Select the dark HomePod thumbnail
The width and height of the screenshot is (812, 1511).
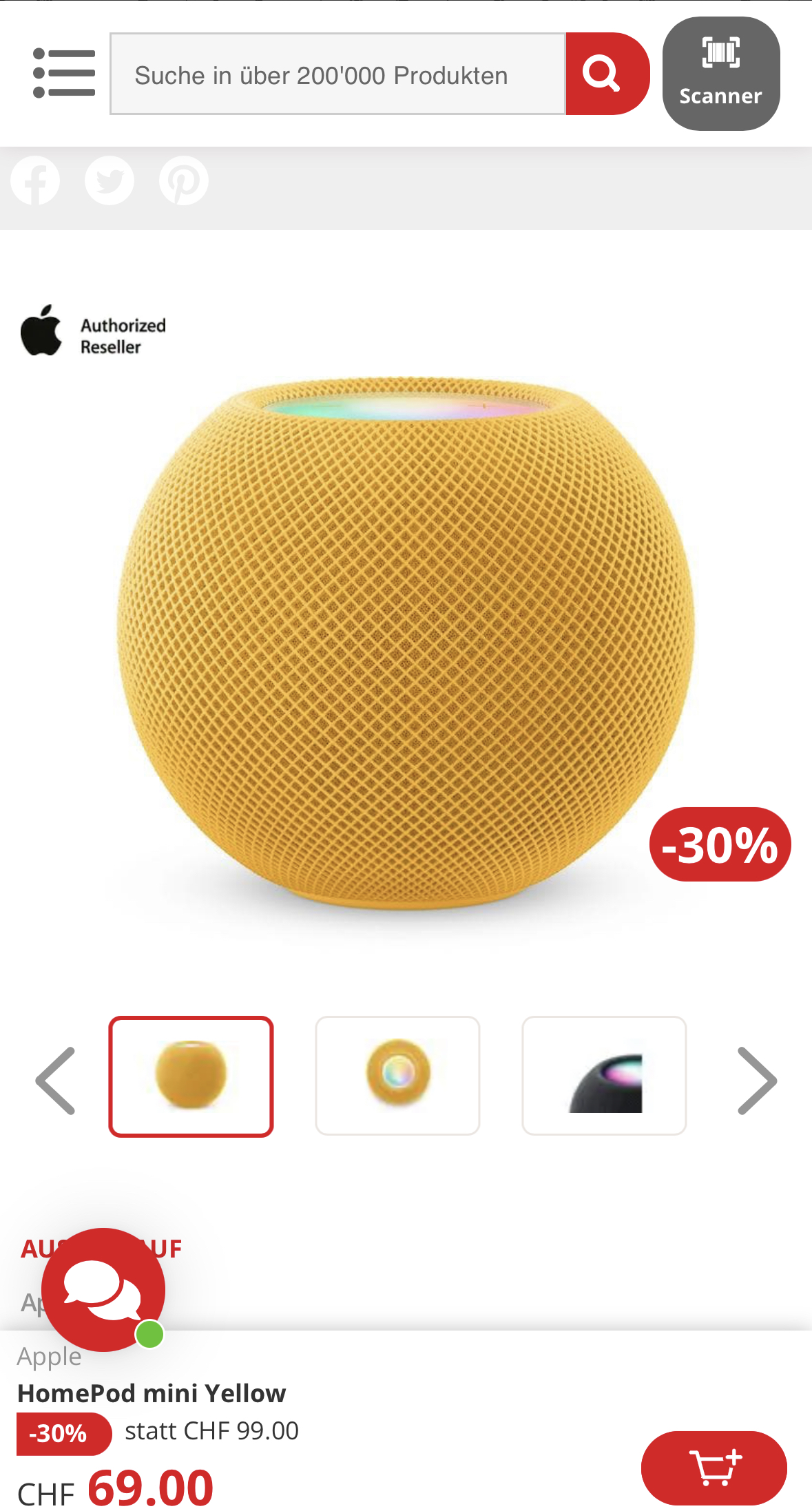click(604, 1076)
